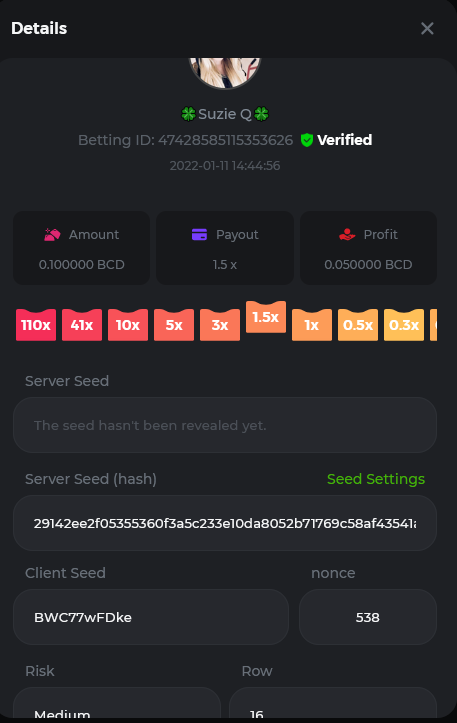Click the Client Seed field BWC77wFDke
Screen dimensions: 457x723
[x=151, y=617]
